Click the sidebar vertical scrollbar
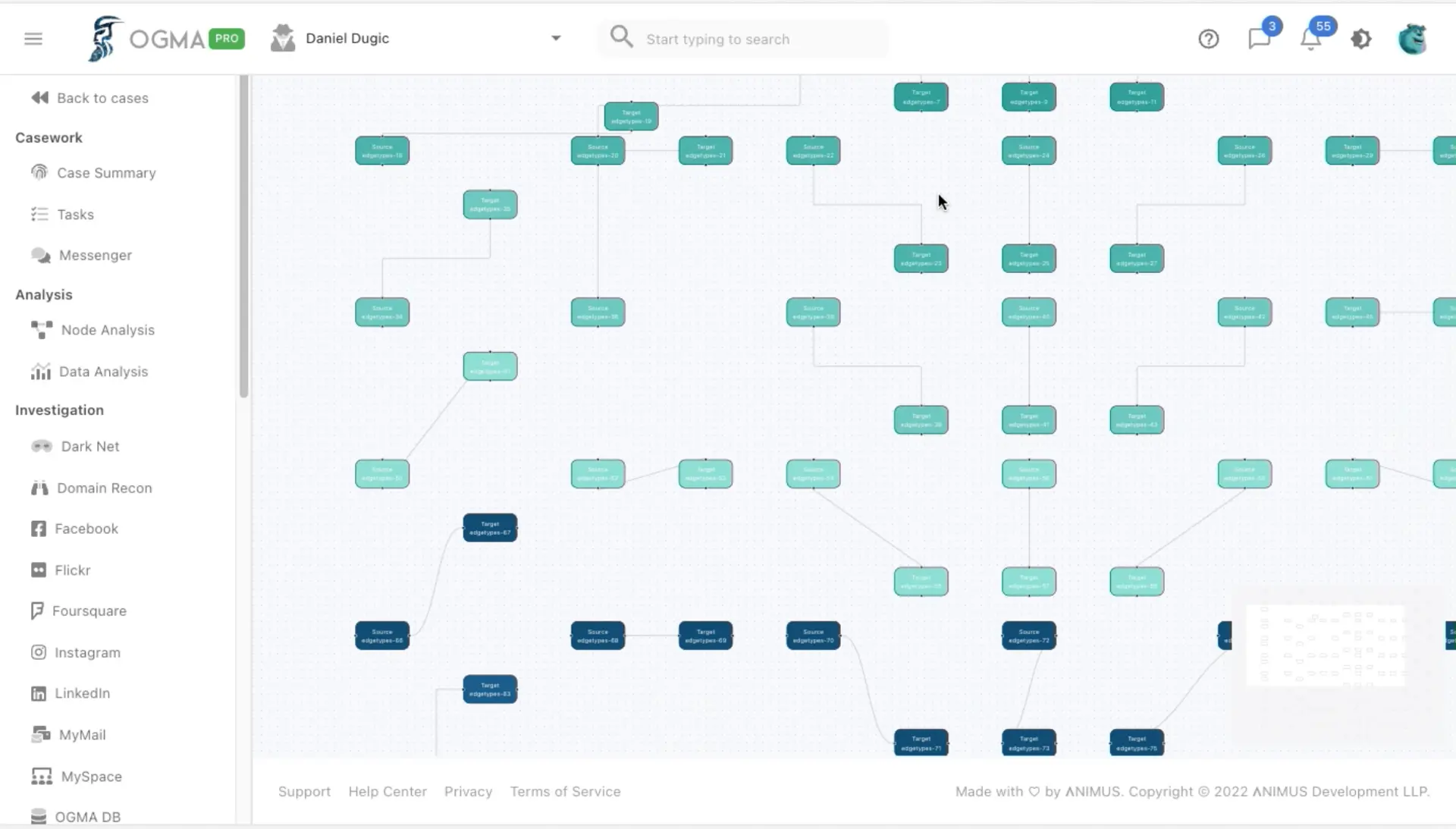The image size is (1456, 829). coord(243,235)
